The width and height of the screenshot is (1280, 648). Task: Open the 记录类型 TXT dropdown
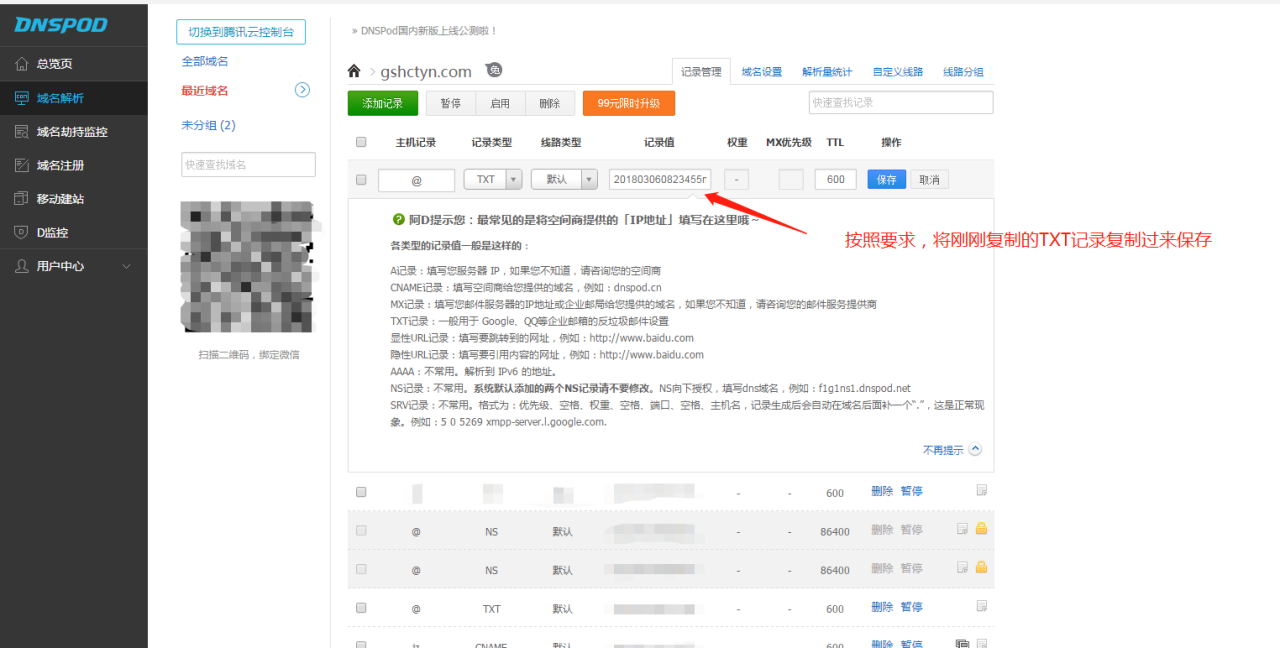pyautogui.click(x=514, y=180)
